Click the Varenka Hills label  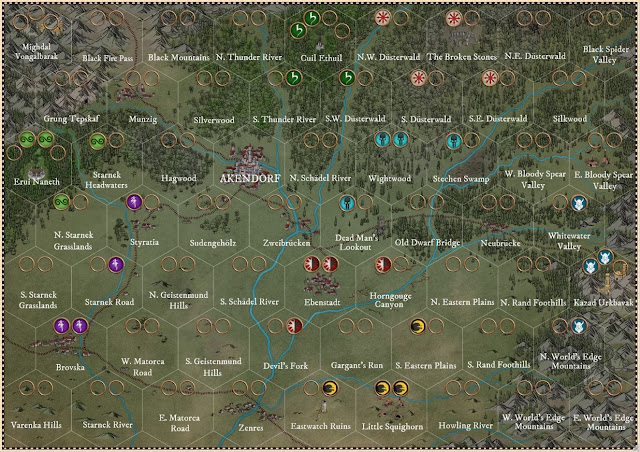tap(36, 425)
